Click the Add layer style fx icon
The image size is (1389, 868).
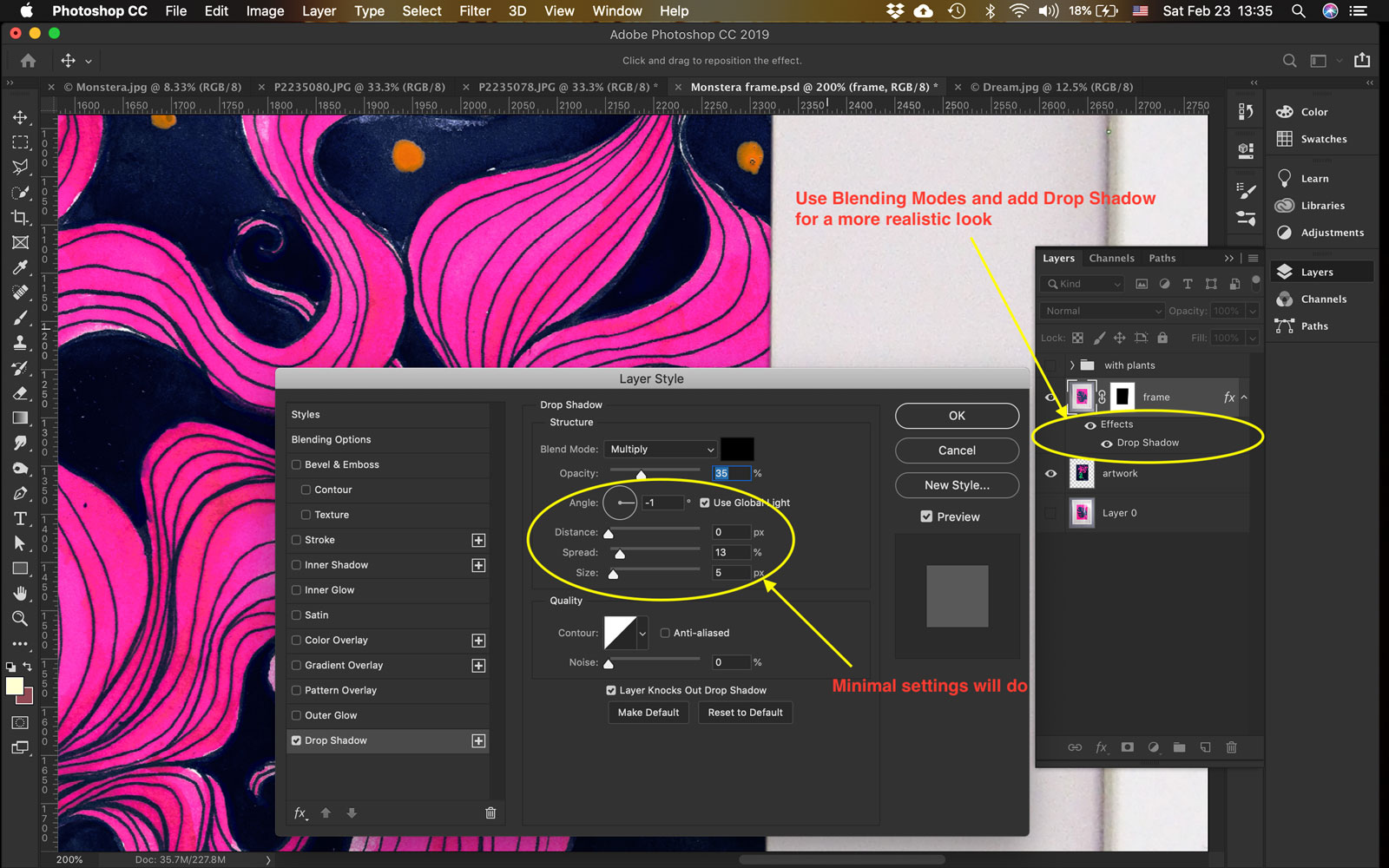1101,747
